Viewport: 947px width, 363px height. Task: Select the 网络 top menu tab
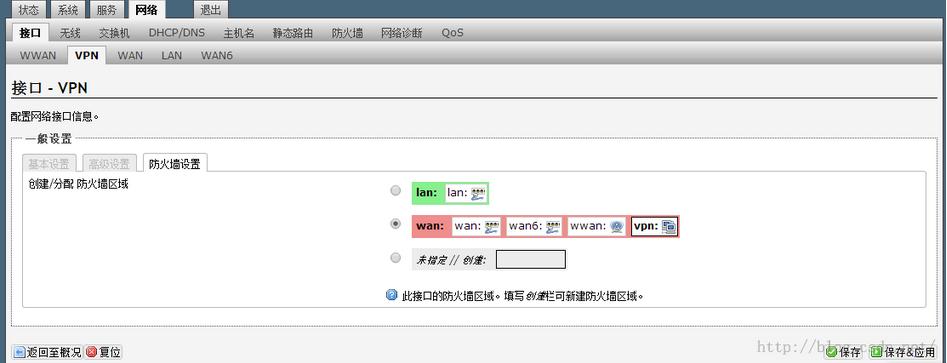tap(146, 10)
